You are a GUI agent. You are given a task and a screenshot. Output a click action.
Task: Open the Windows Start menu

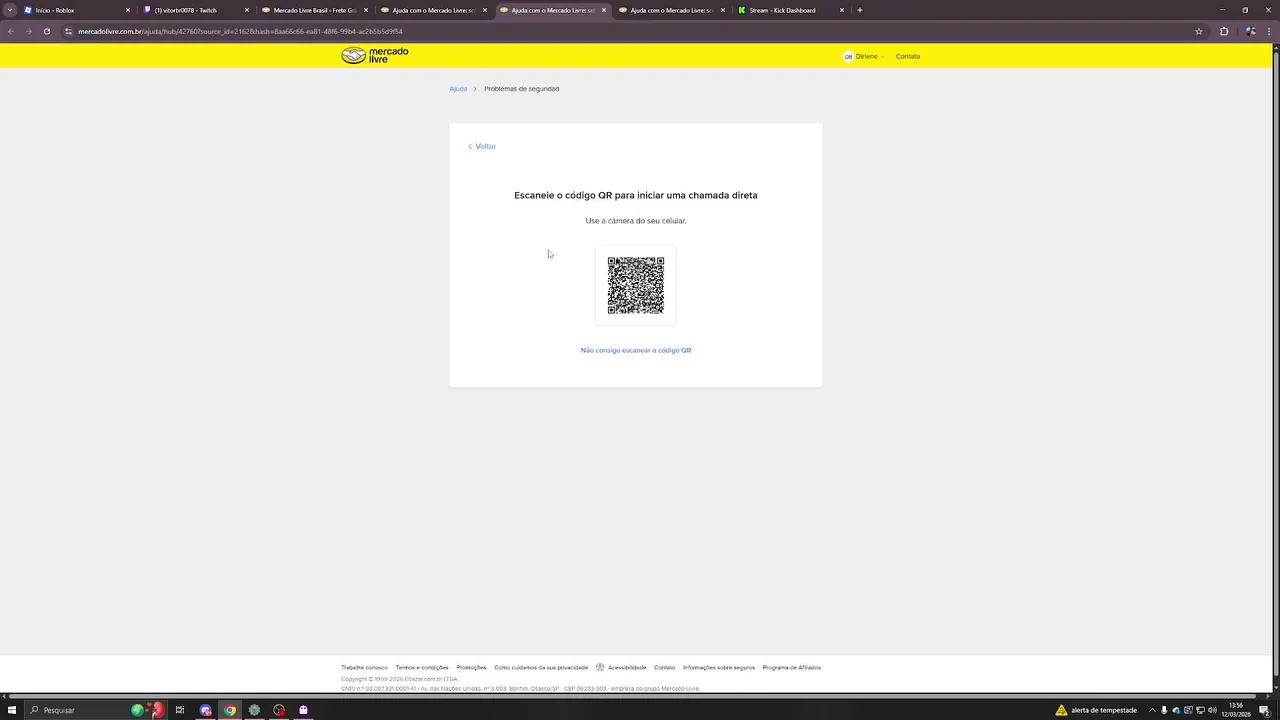tap(12, 710)
